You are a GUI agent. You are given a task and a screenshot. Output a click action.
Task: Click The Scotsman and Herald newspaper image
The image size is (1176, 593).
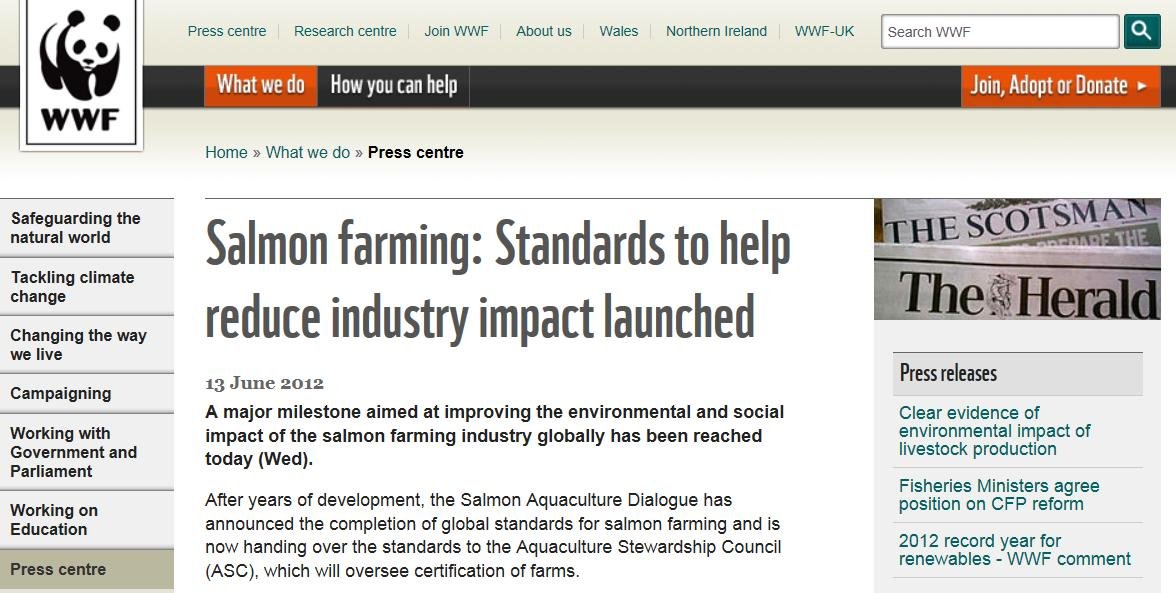[x=1017, y=259]
